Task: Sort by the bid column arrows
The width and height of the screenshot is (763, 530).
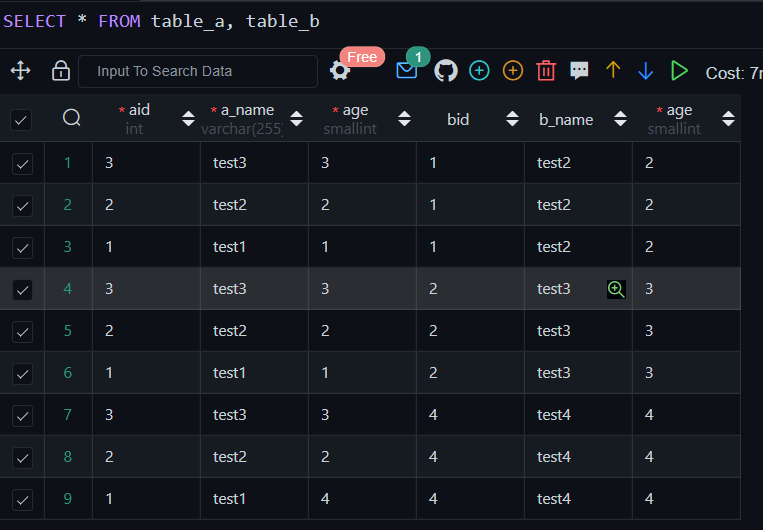Action: pos(512,119)
